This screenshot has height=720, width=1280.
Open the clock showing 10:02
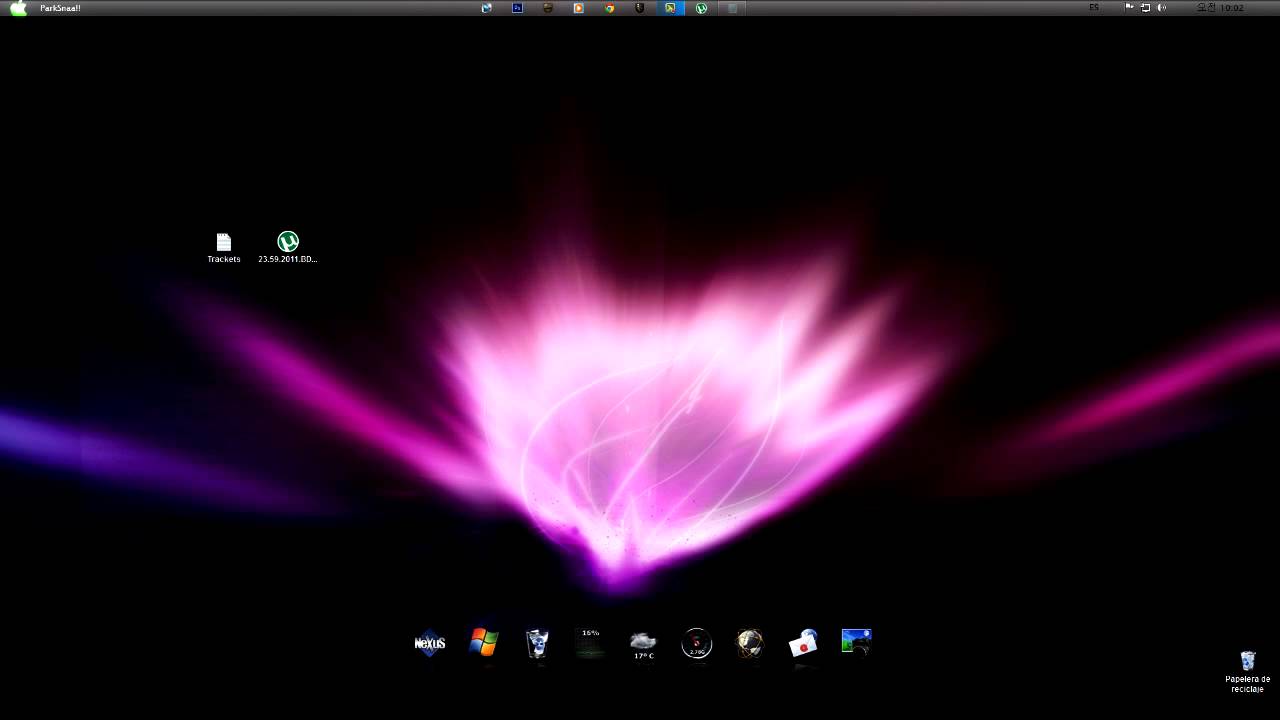click(1221, 7)
